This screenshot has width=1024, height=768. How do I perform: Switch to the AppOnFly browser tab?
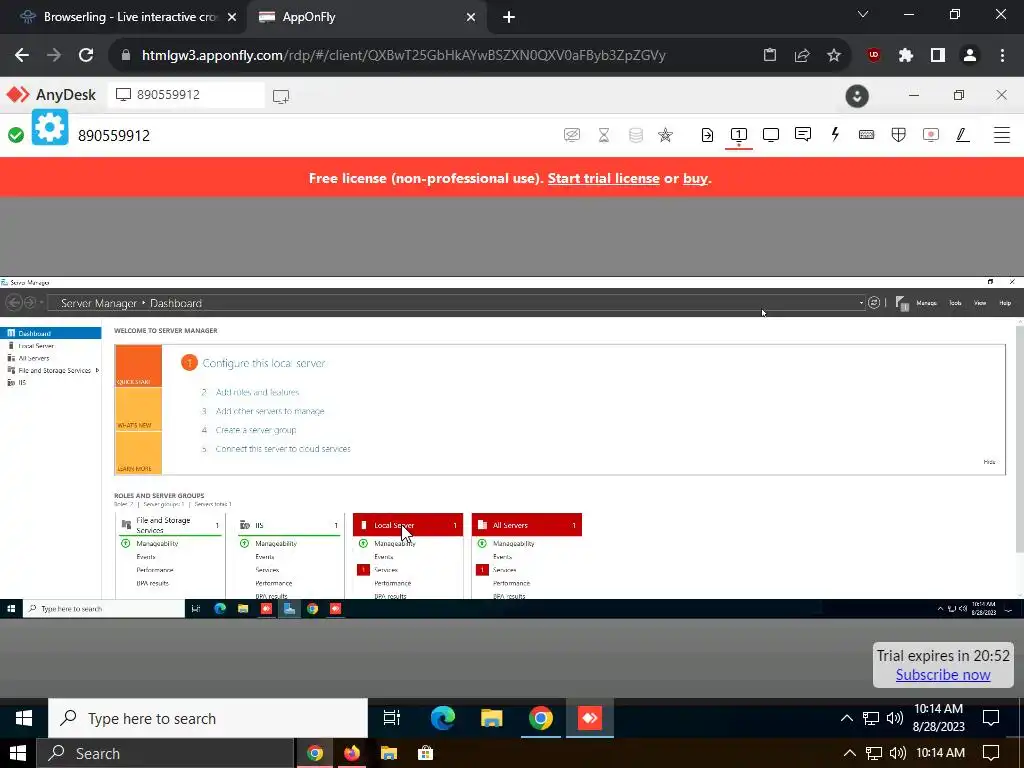tap(366, 17)
